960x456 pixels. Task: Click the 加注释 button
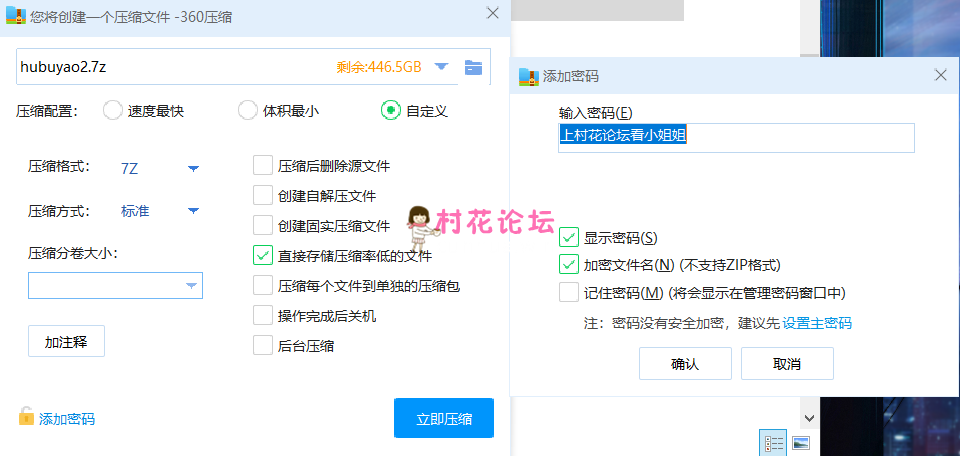pos(66,342)
